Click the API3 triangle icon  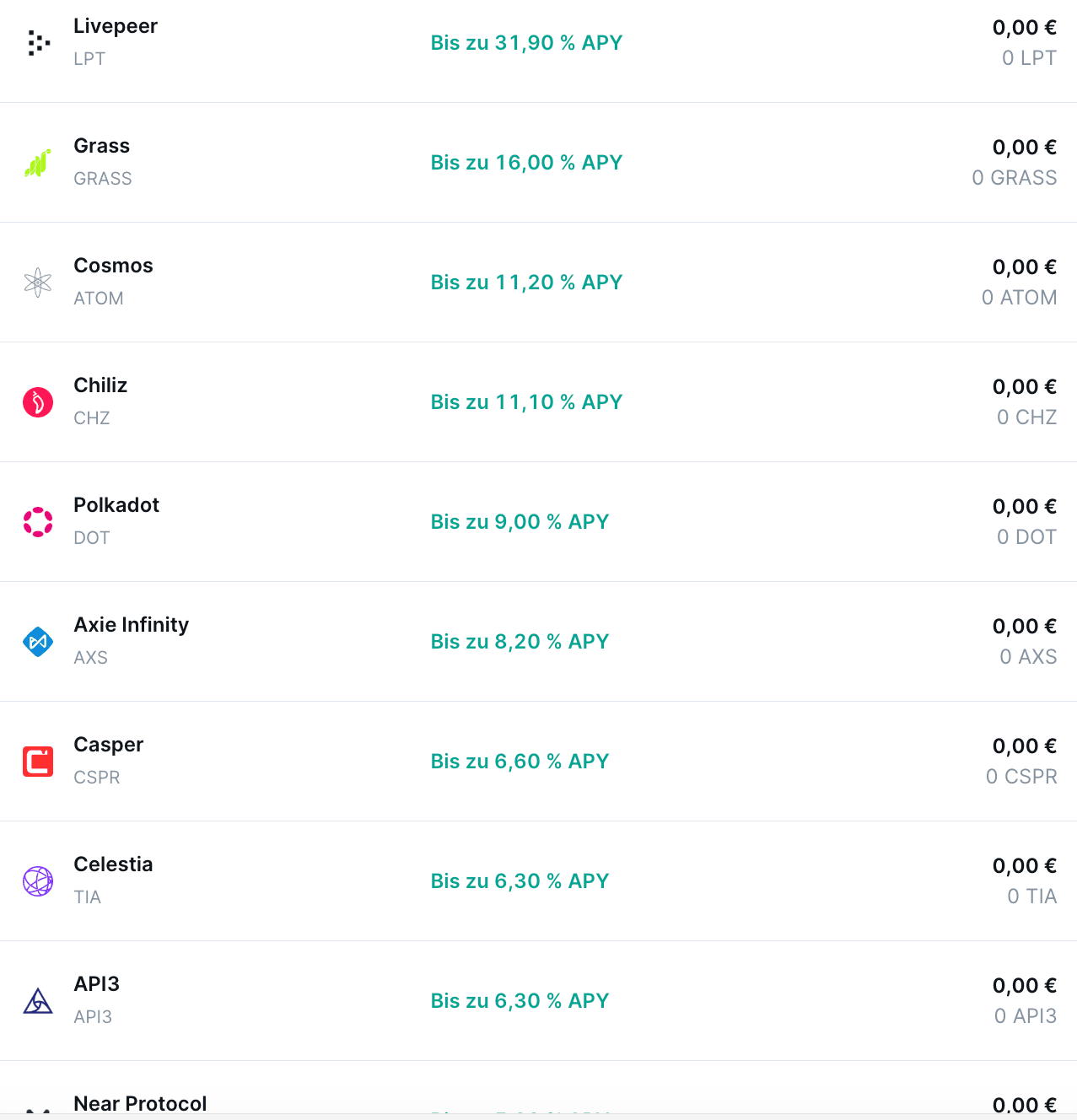38,1001
